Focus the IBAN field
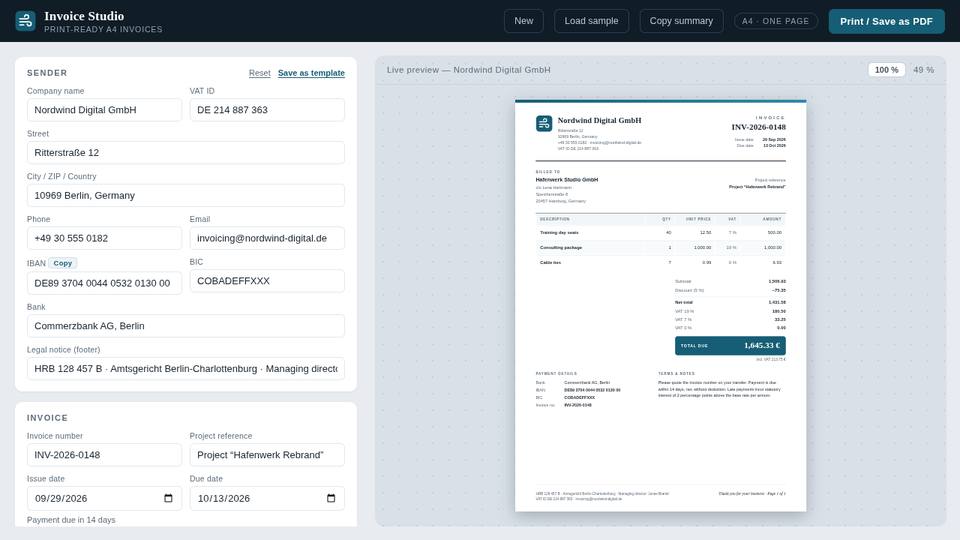 (x=104, y=283)
